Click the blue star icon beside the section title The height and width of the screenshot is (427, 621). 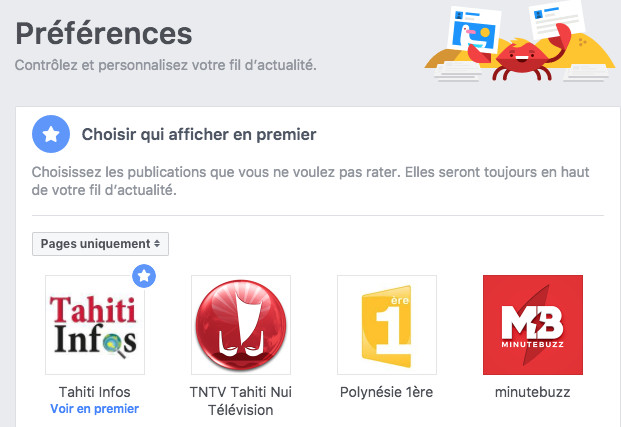point(50,133)
